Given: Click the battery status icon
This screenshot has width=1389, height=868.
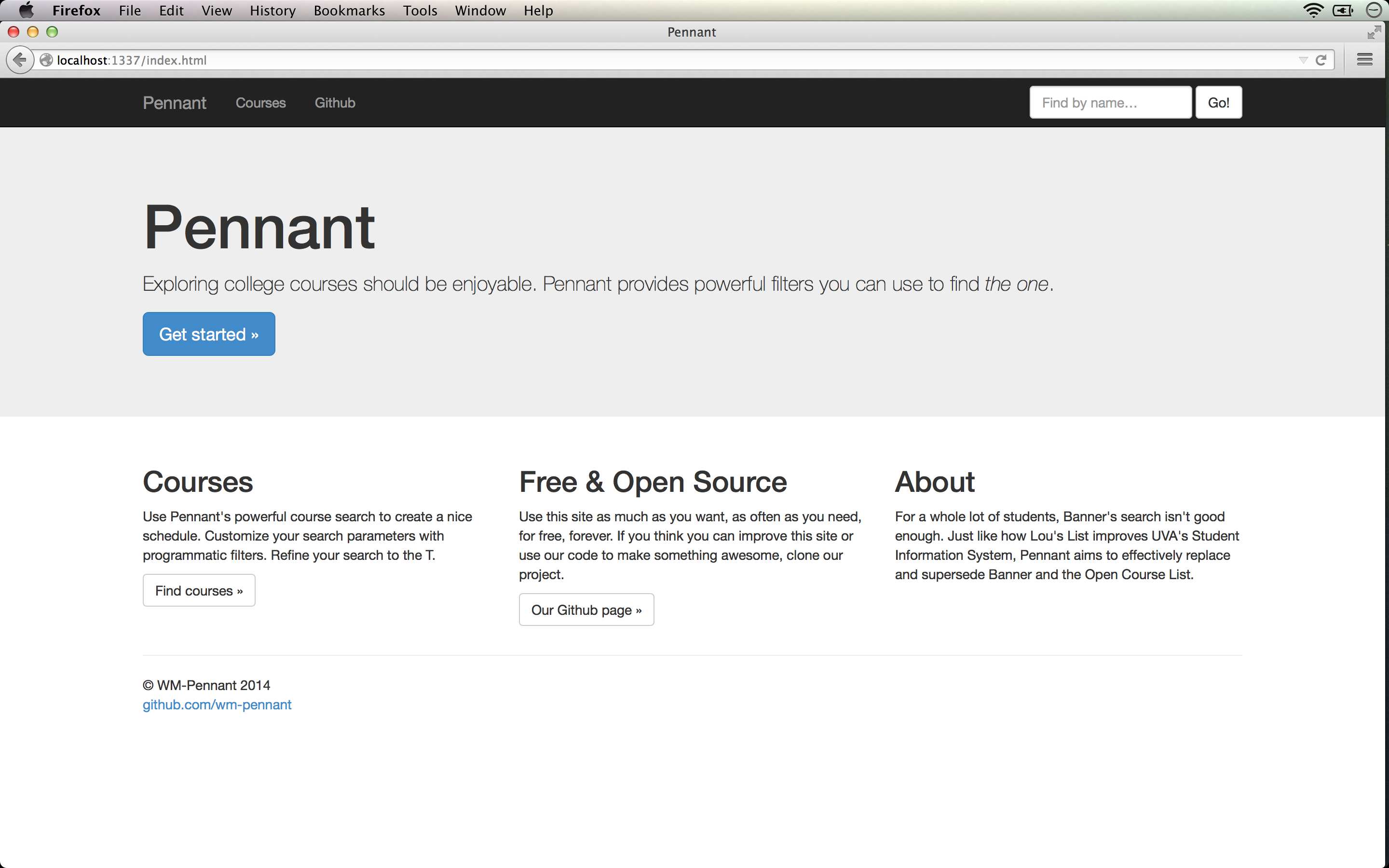Looking at the screenshot, I should coord(1343,10).
